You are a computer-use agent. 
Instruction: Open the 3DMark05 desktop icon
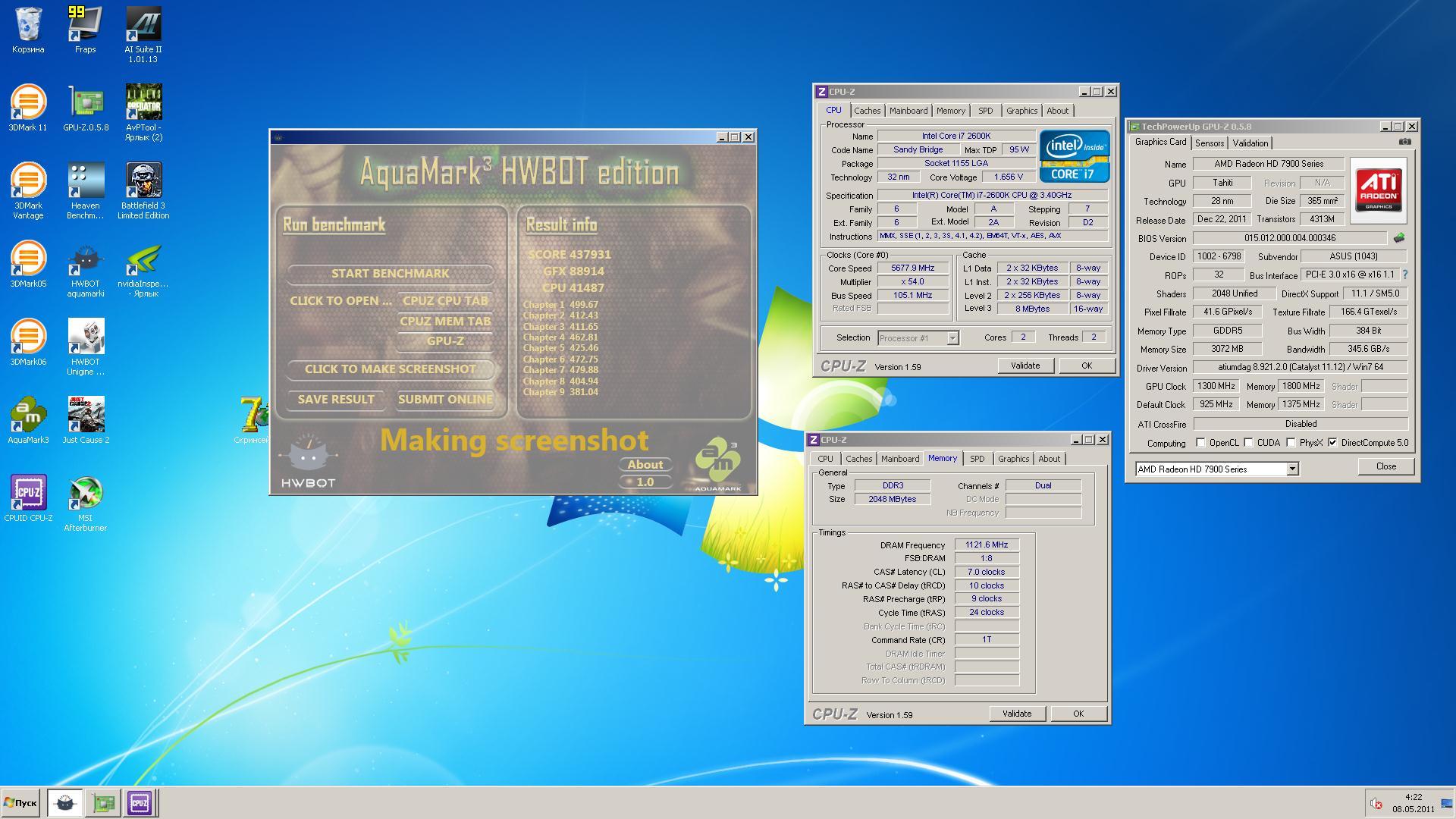[28, 264]
